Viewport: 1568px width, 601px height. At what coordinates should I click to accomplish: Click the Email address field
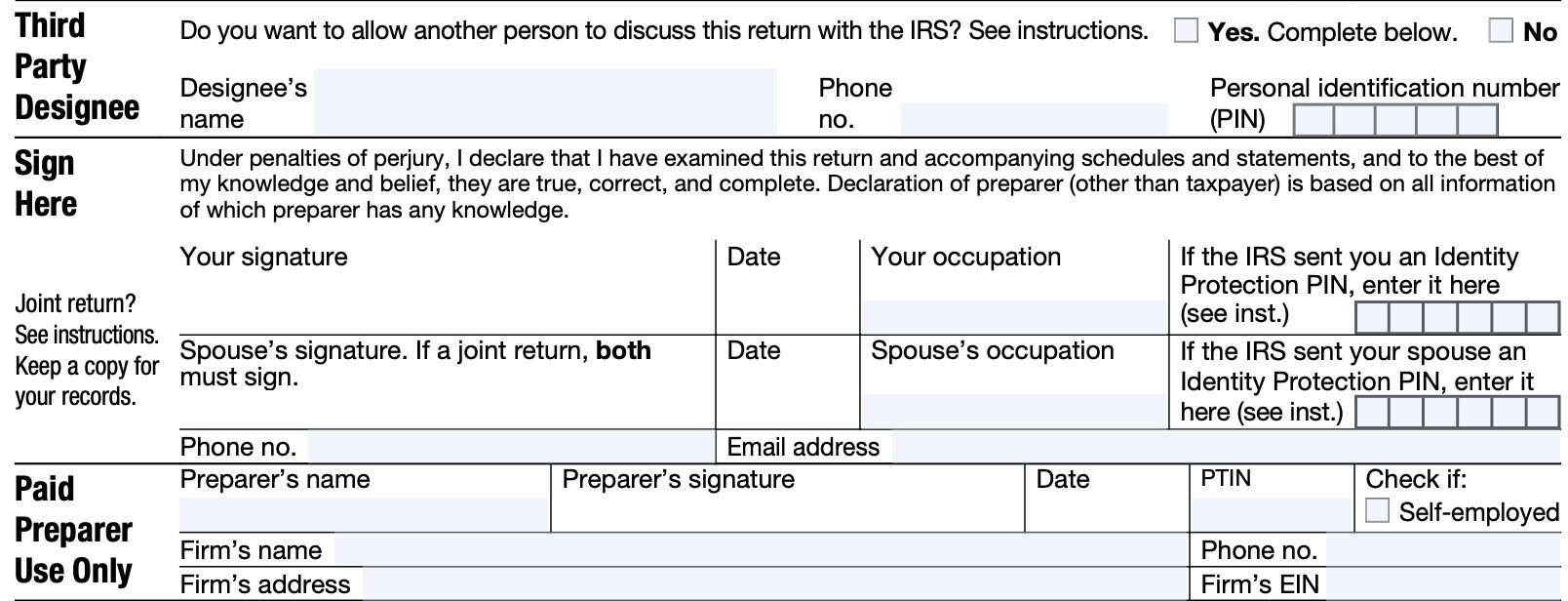click(x=1225, y=447)
